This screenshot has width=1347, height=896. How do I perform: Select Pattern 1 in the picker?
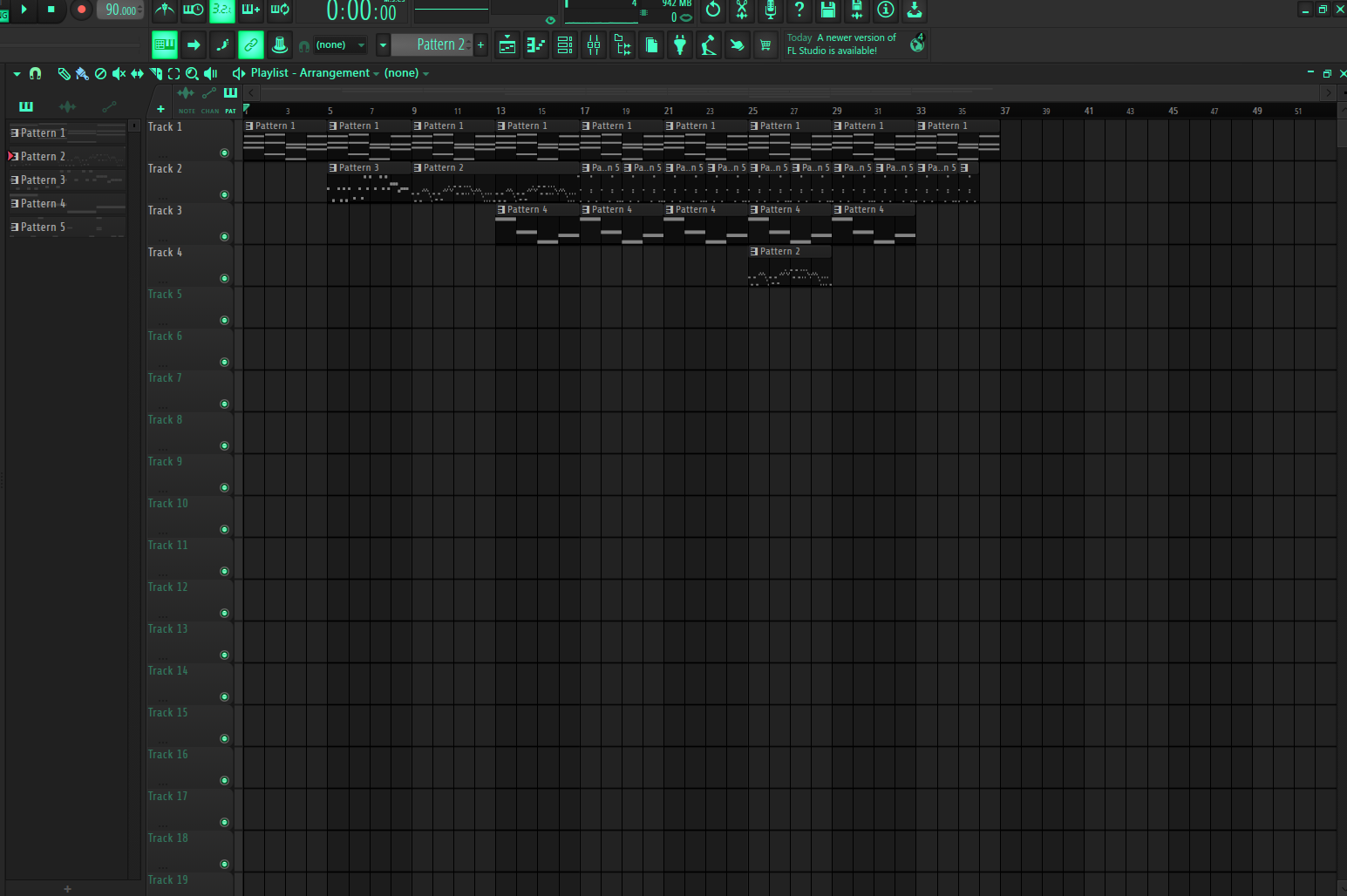click(x=67, y=132)
